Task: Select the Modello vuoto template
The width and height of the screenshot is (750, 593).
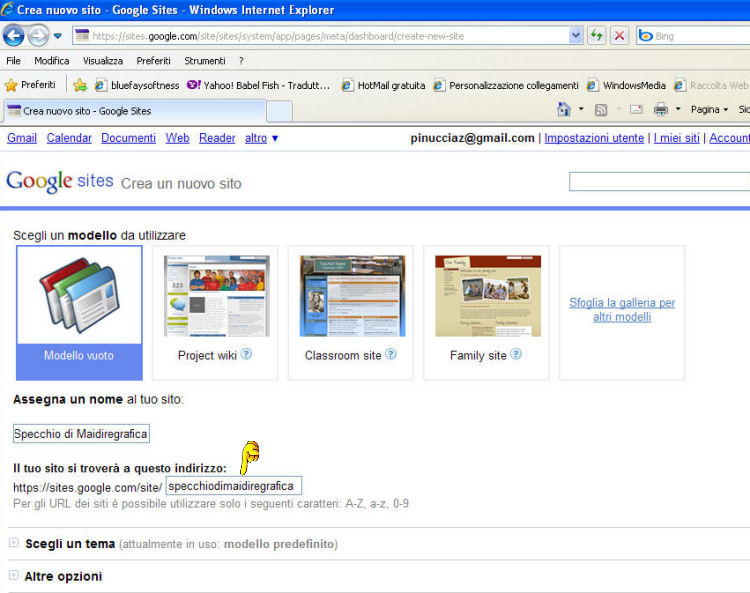Action: pyautogui.click(x=79, y=313)
